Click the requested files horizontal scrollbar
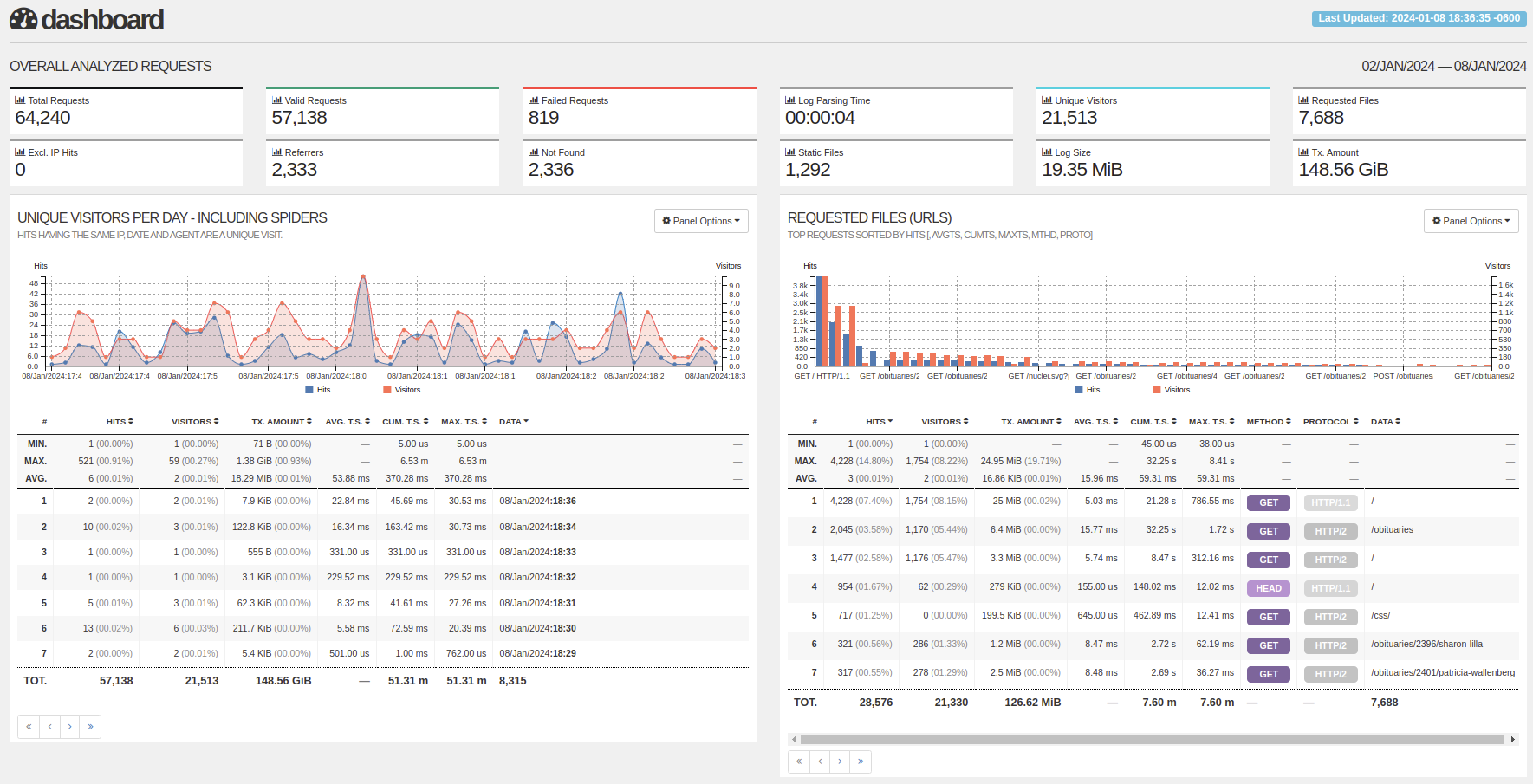The width and height of the screenshot is (1533, 784). click(x=1151, y=739)
